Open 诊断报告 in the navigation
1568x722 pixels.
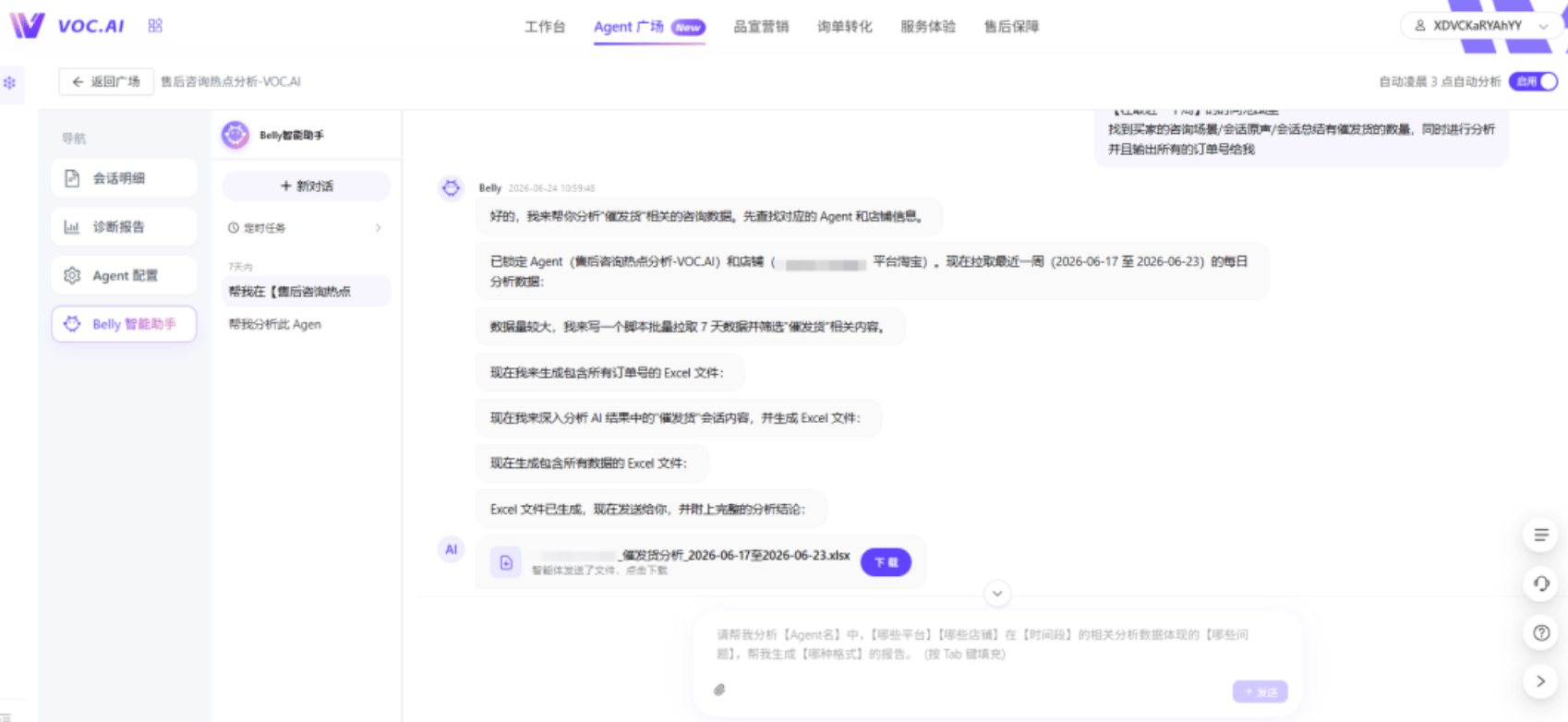[124, 227]
